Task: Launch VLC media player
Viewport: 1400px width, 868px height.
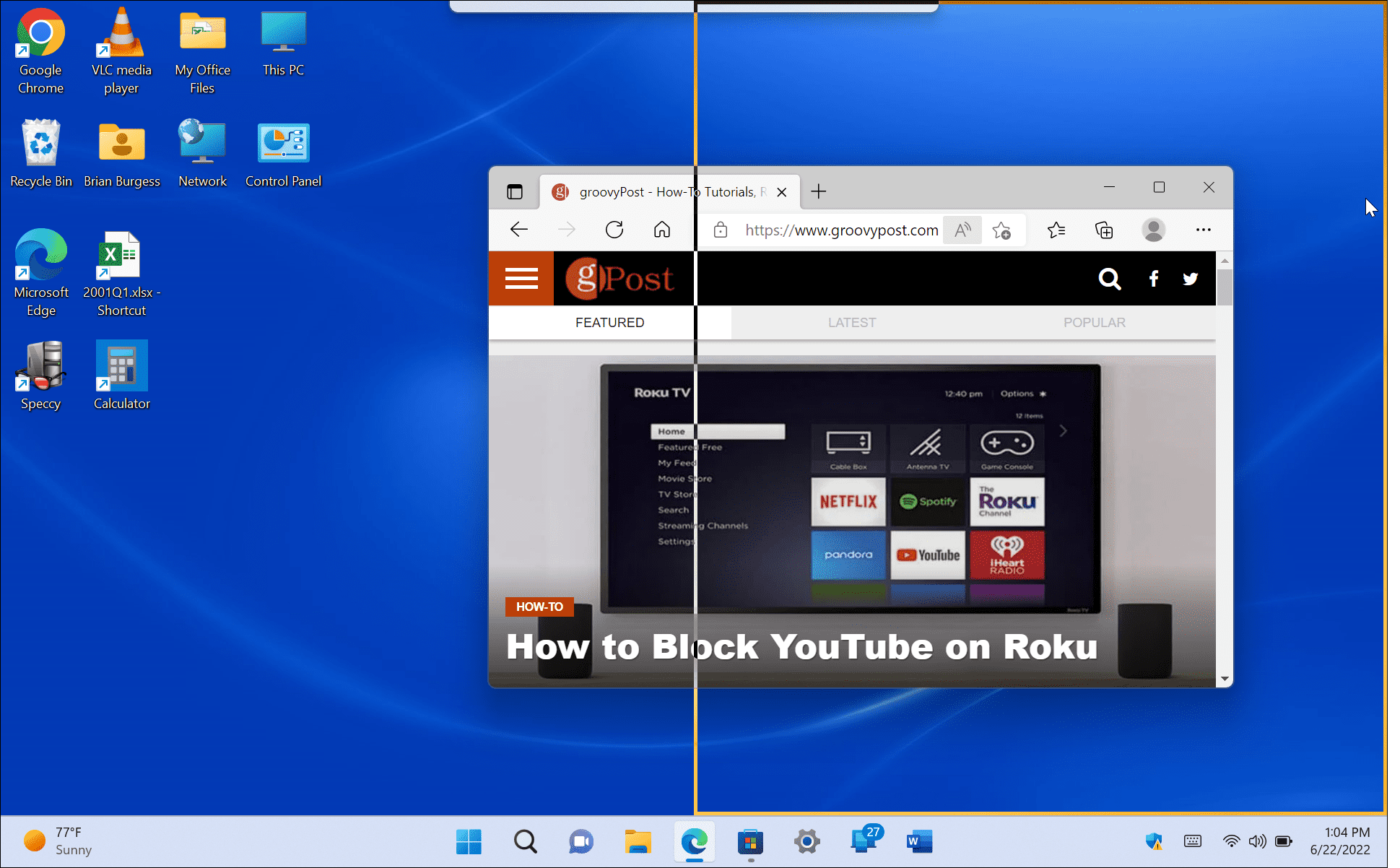Action: point(121,32)
